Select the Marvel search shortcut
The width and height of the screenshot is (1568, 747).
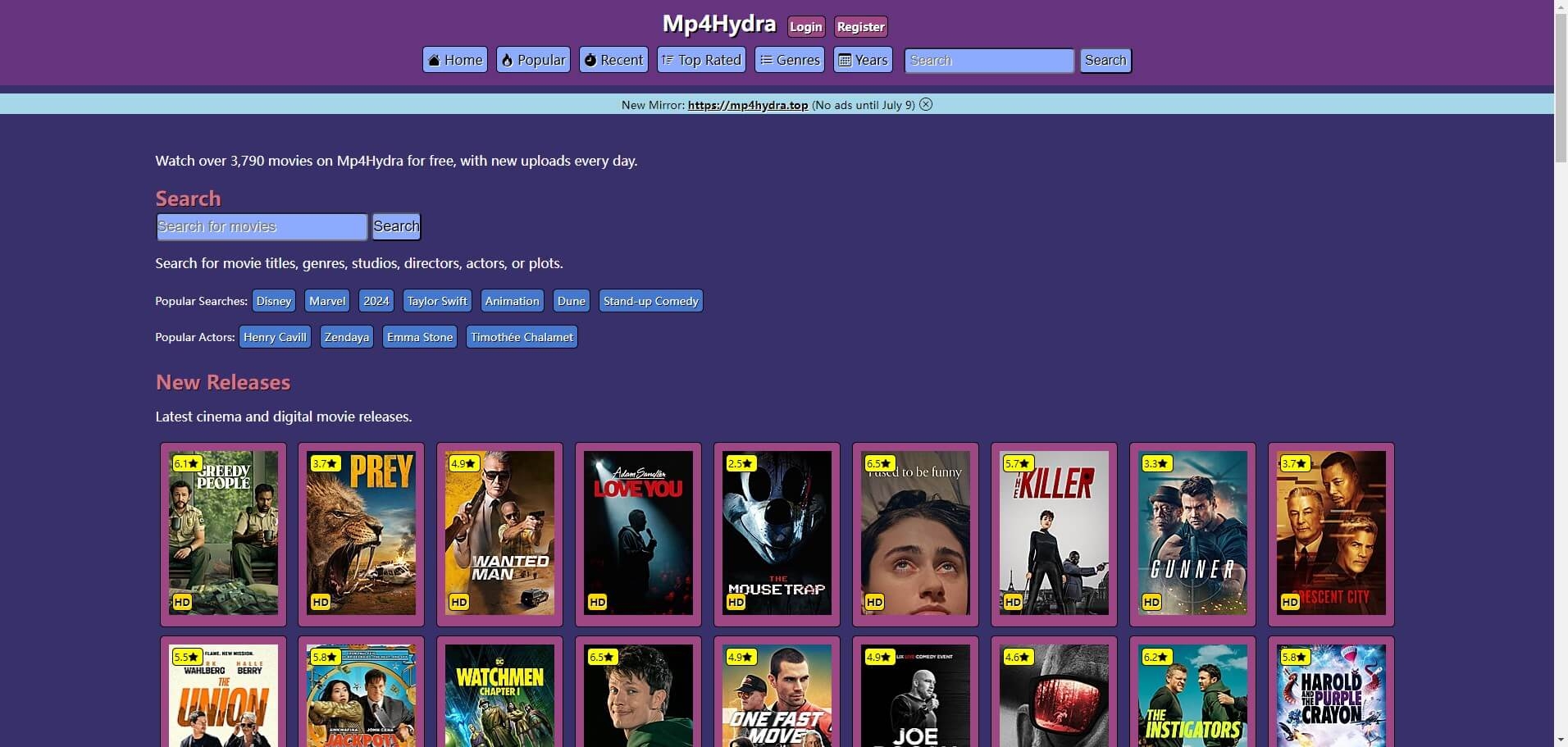(x=326, y=300)
